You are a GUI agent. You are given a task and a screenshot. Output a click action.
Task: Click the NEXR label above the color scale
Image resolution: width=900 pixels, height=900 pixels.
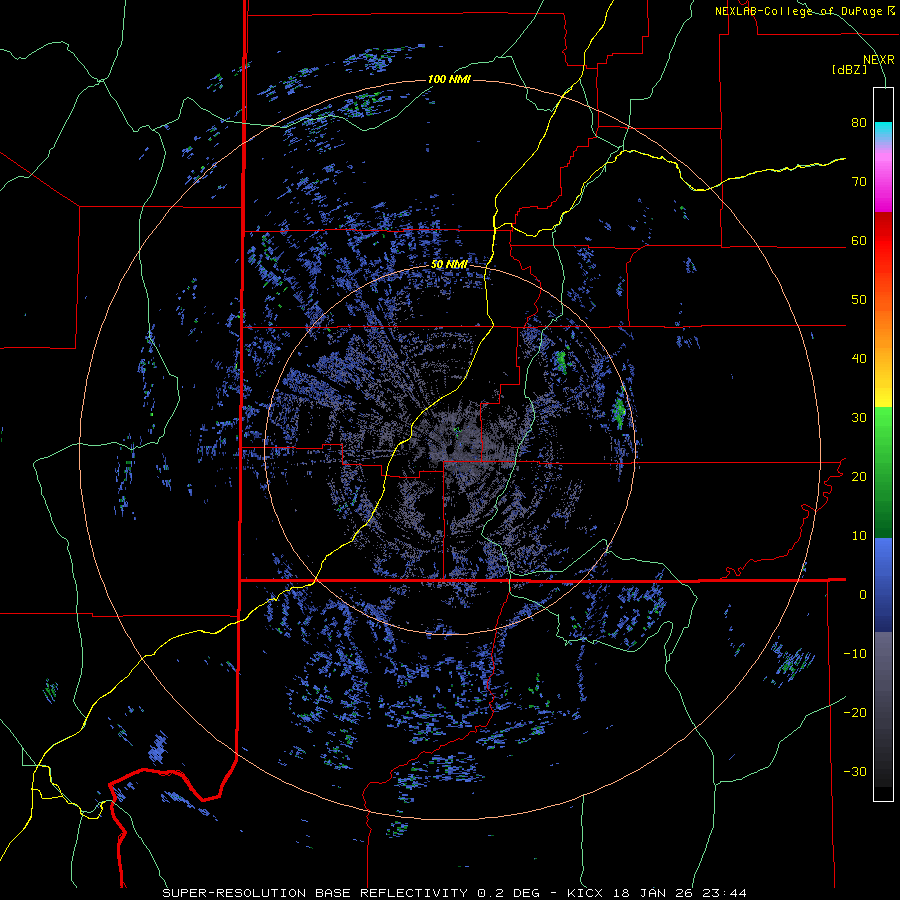879,60
